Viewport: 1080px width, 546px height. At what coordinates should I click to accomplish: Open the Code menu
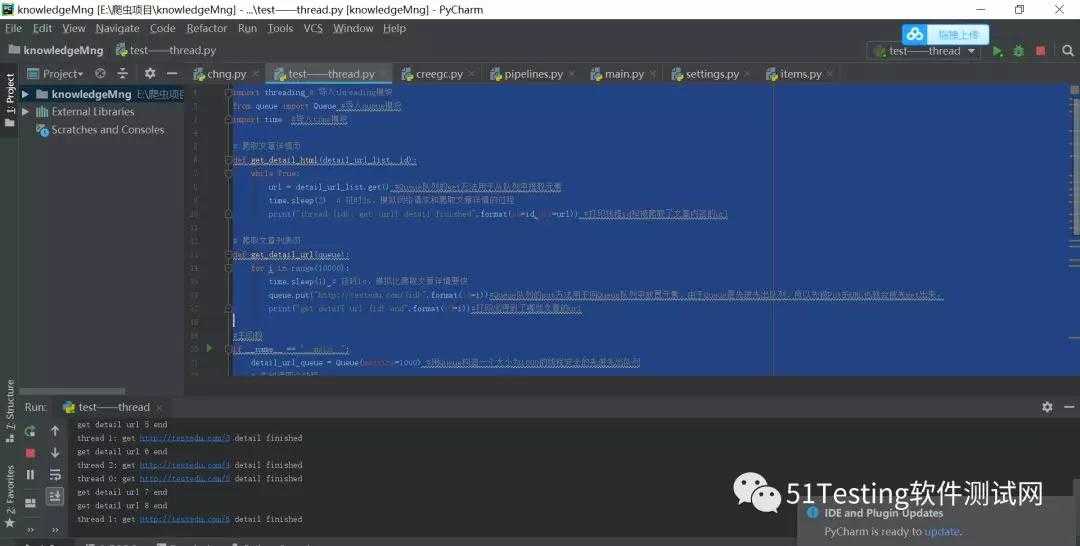point(163,28)
